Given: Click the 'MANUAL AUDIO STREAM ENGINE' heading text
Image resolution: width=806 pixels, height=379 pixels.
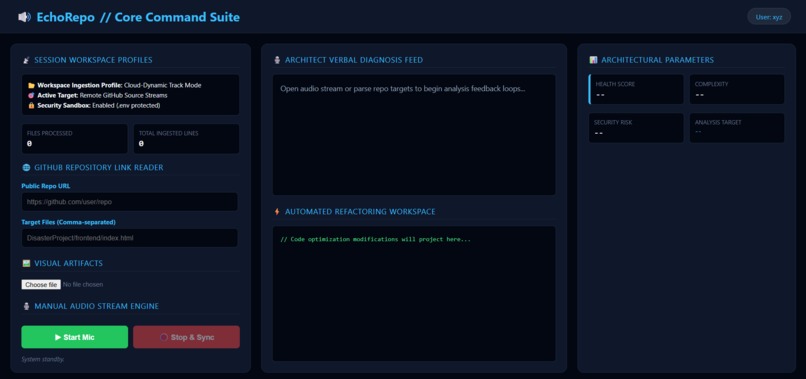Looking at the screenshot, I should click(x=97, y=306).
